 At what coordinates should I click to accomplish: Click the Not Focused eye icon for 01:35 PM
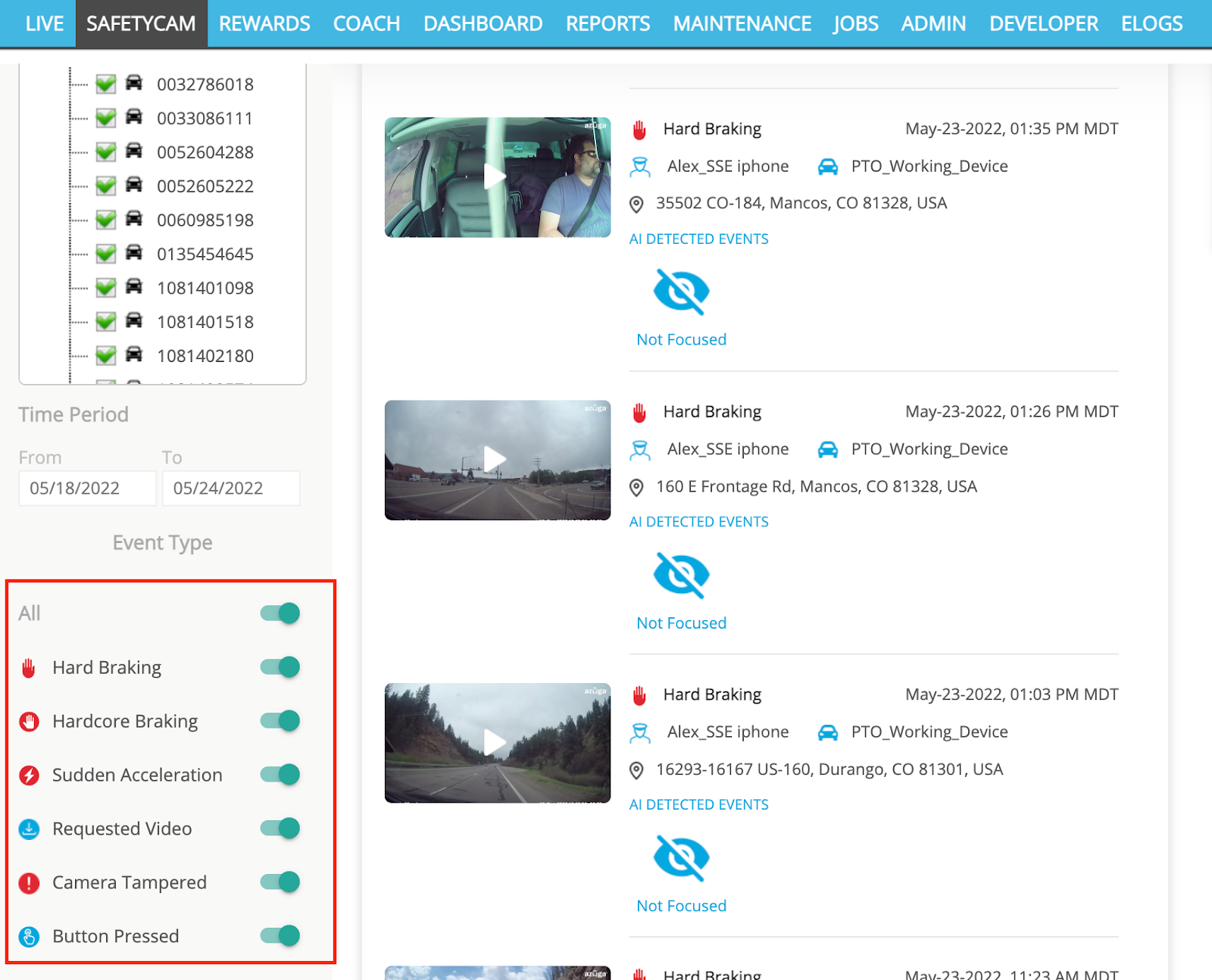(681, 292)
